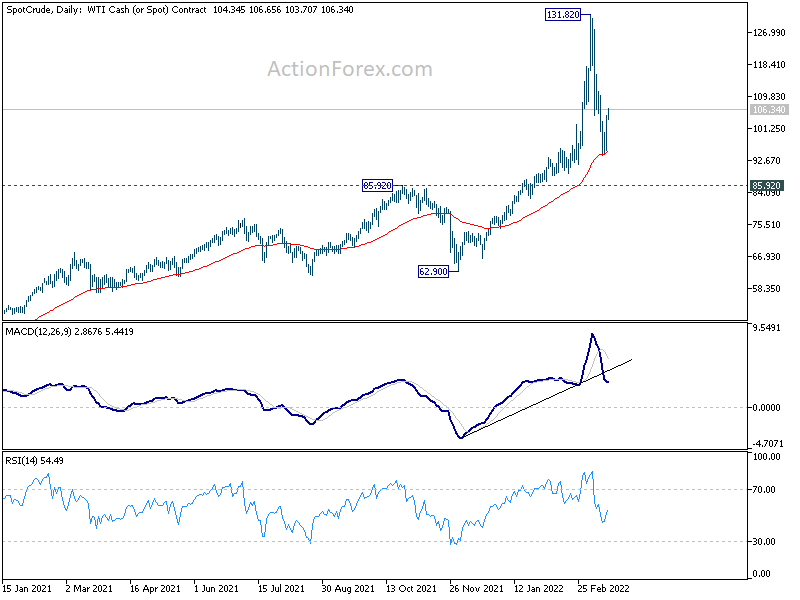Click the 13 Oct 2021 date label
Image resolution: width=800 pixels, height=600 pixels.
tap(411, 588)
